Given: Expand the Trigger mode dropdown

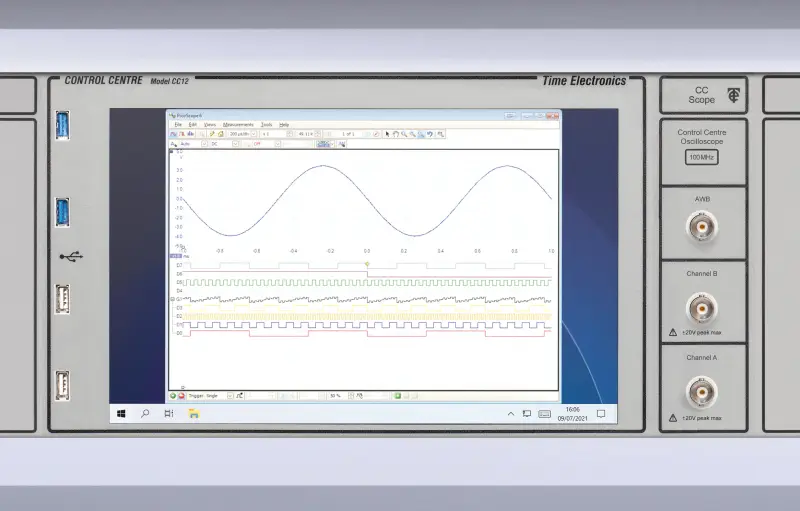Looking at the screenshot, I should click(x=231, y=395).
